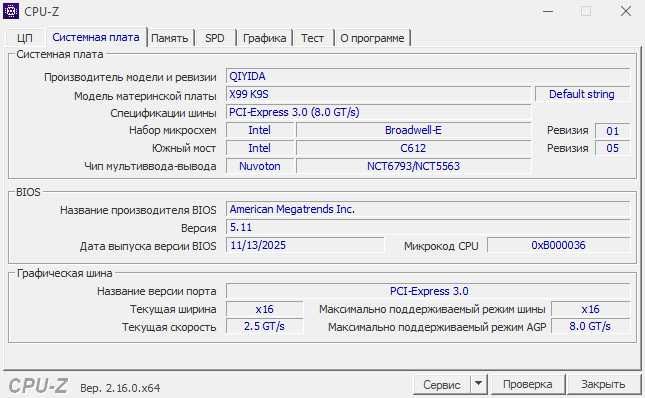Click the Nuvoton vendor field
The image size is (645, 398).
[260, 167]
